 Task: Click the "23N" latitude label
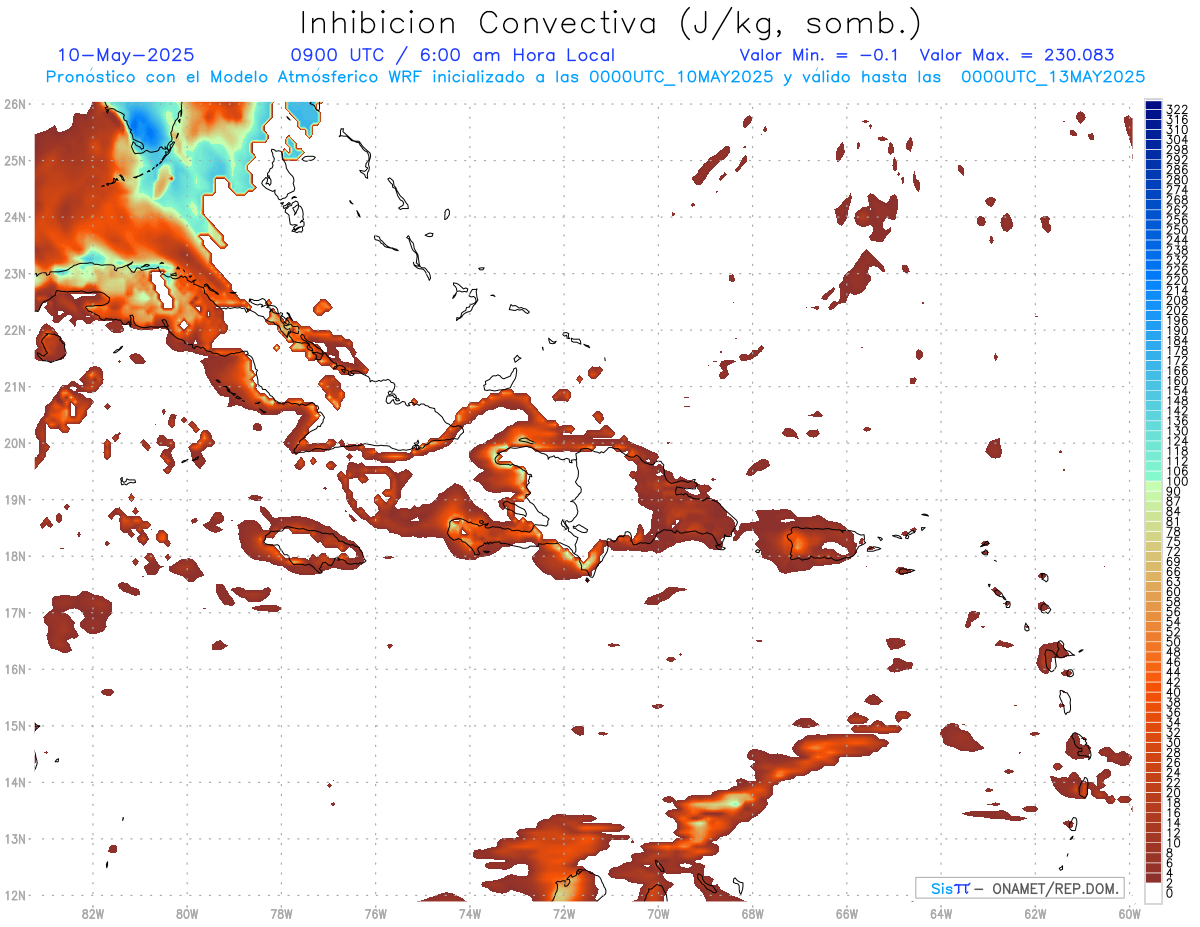pos(14,273)
